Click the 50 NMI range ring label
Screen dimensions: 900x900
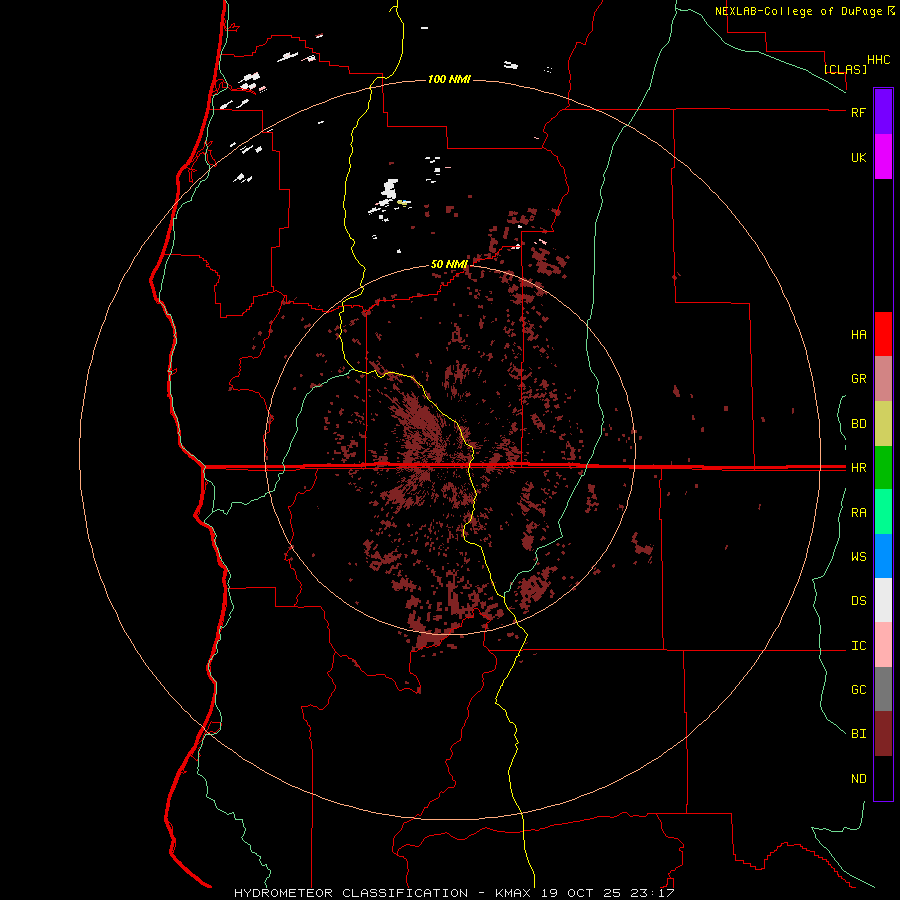449,264
